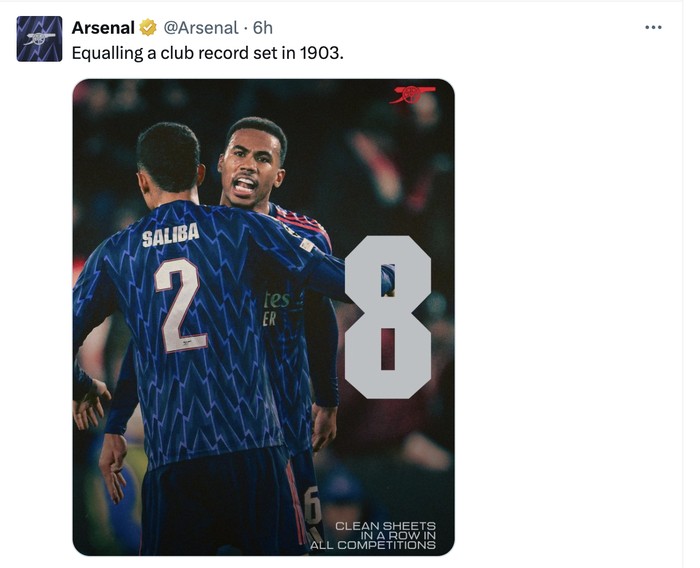Open the tweet's more options menu
This screenshot has width=700, height=568.
(653, 27)
